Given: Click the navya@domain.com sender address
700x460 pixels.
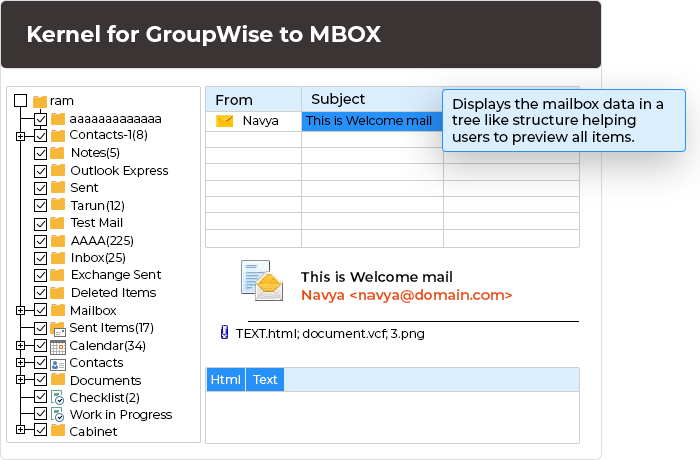Looking at the screenshot, I should 430,295.
